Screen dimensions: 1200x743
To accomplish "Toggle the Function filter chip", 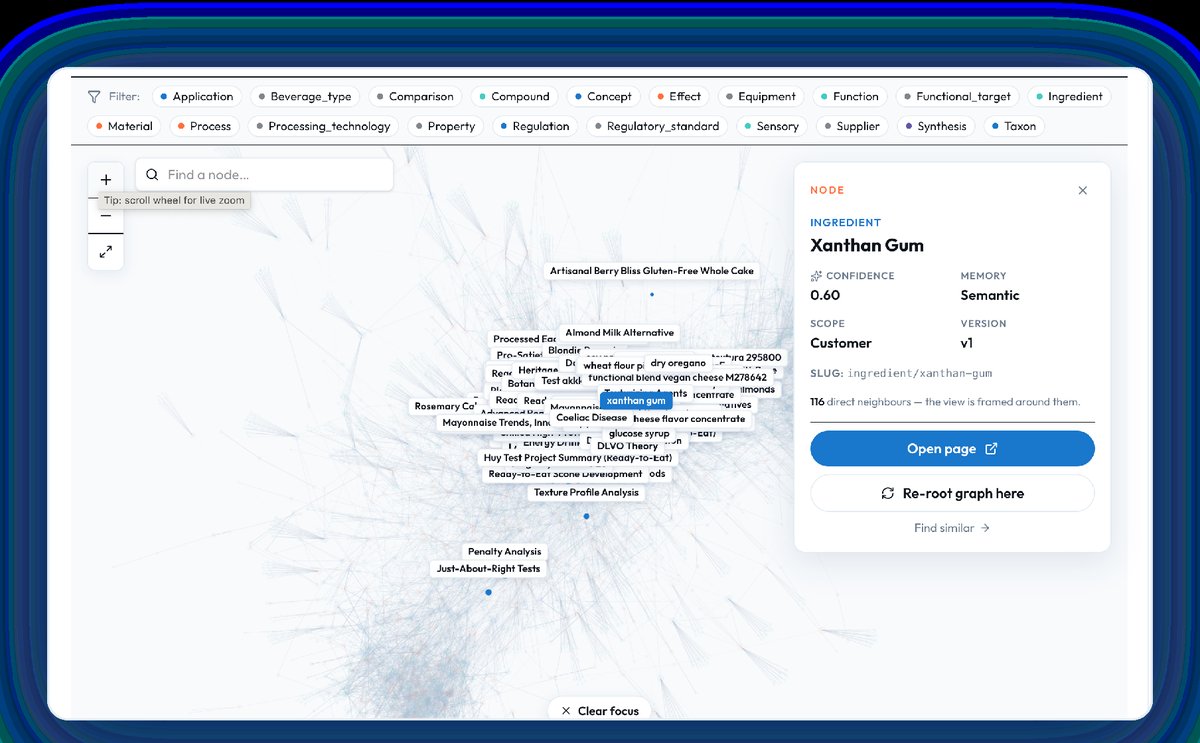I will pyautogui.click(x=850, y=97).
